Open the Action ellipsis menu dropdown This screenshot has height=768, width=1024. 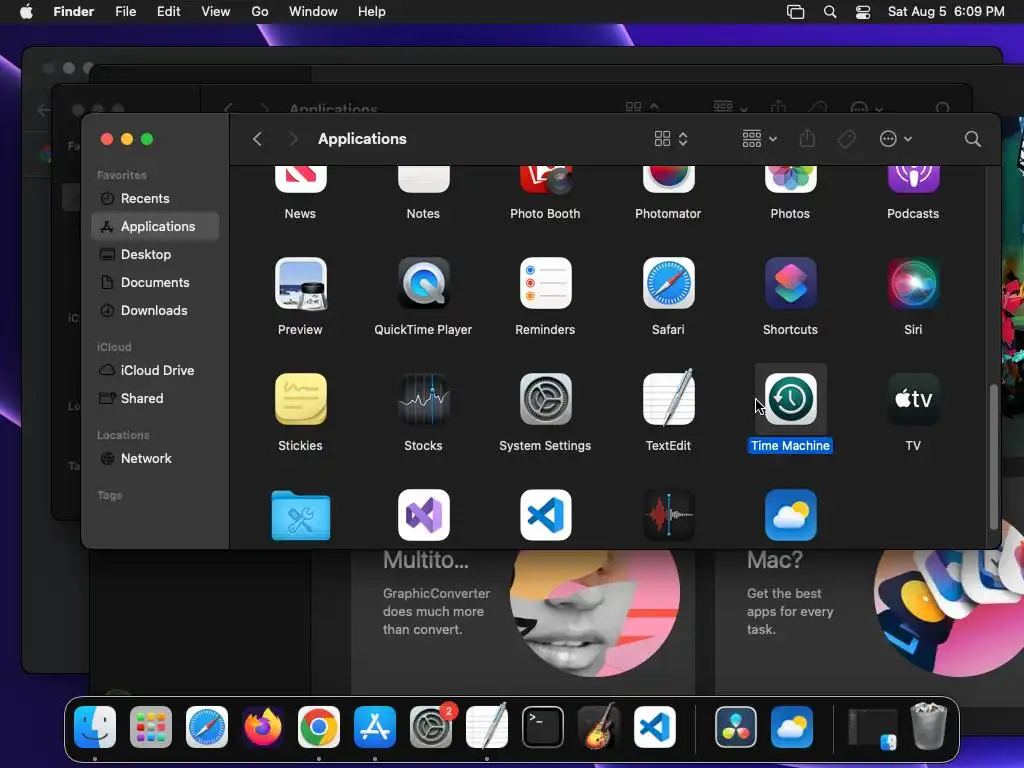895,138
